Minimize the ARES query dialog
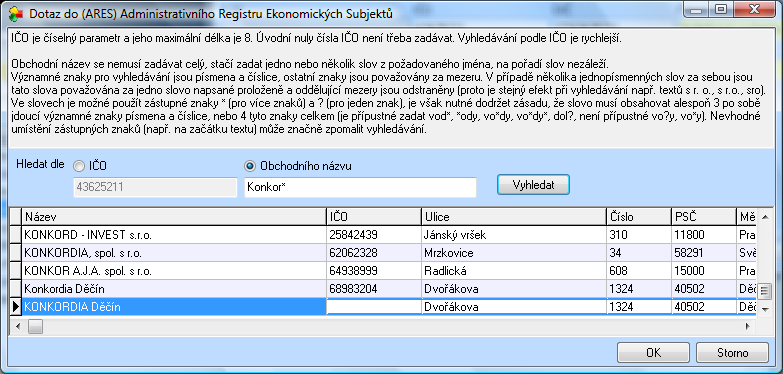The image size is (783, 374). click(697, 9)
